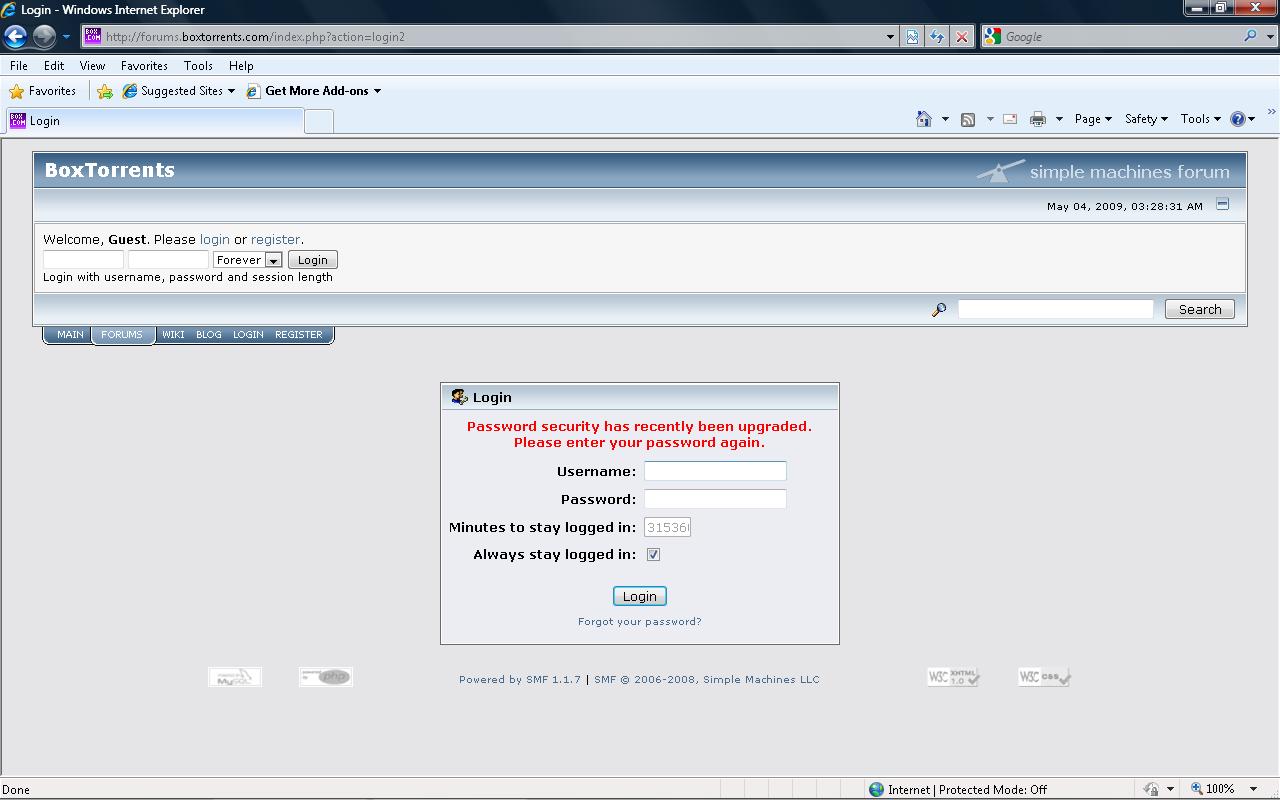Viewport: 1280px width, 800px height.
Task: Click the forum search text box
Action: coord(1056,309)
